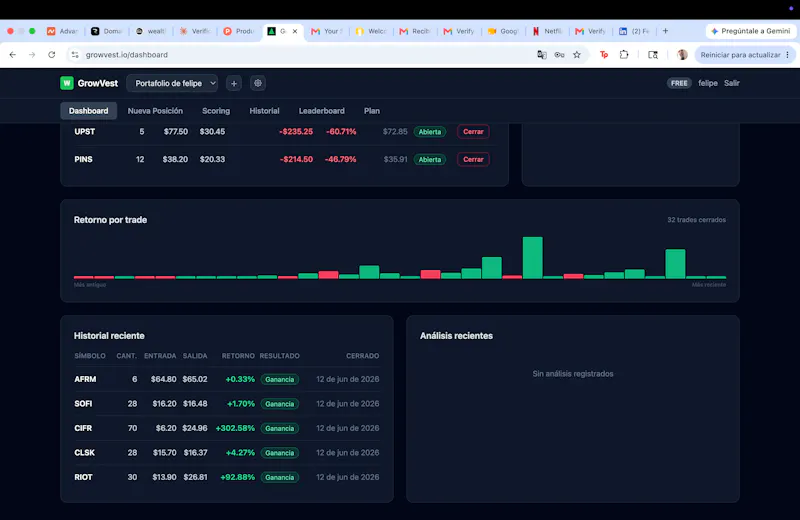The height and width of the screenshot is (520, 800).
Task: Click the Sin análisis registrados text
Action: (573, 374)
